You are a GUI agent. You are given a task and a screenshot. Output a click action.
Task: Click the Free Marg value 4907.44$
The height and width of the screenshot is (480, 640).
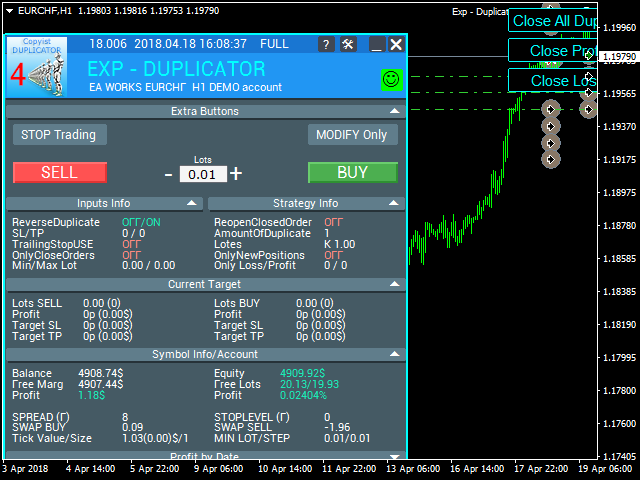[x=100, y=384]
